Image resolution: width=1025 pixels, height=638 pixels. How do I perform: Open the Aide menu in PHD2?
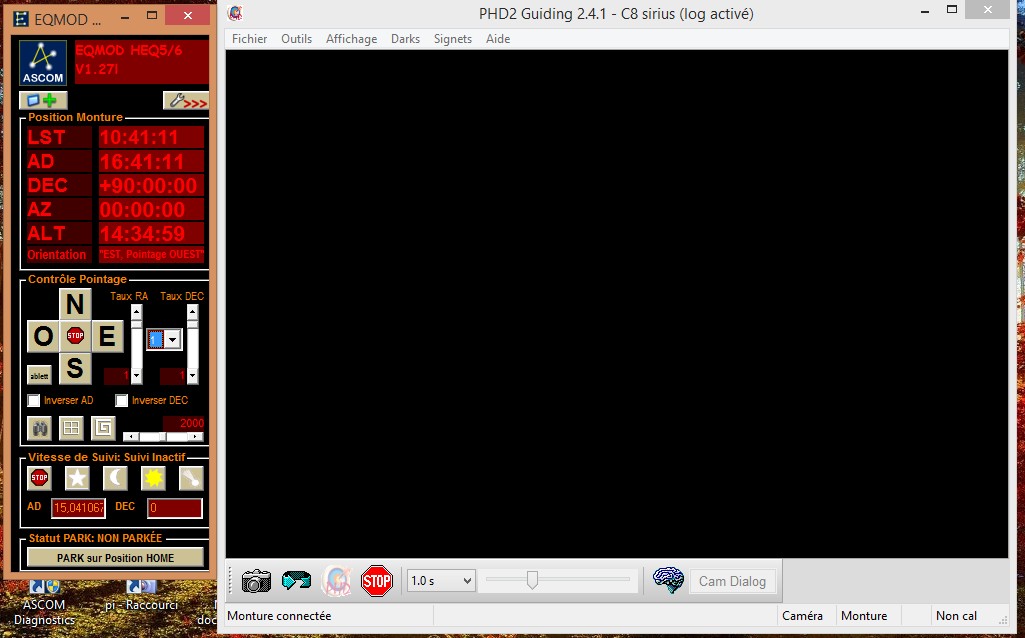coord(497,39)
